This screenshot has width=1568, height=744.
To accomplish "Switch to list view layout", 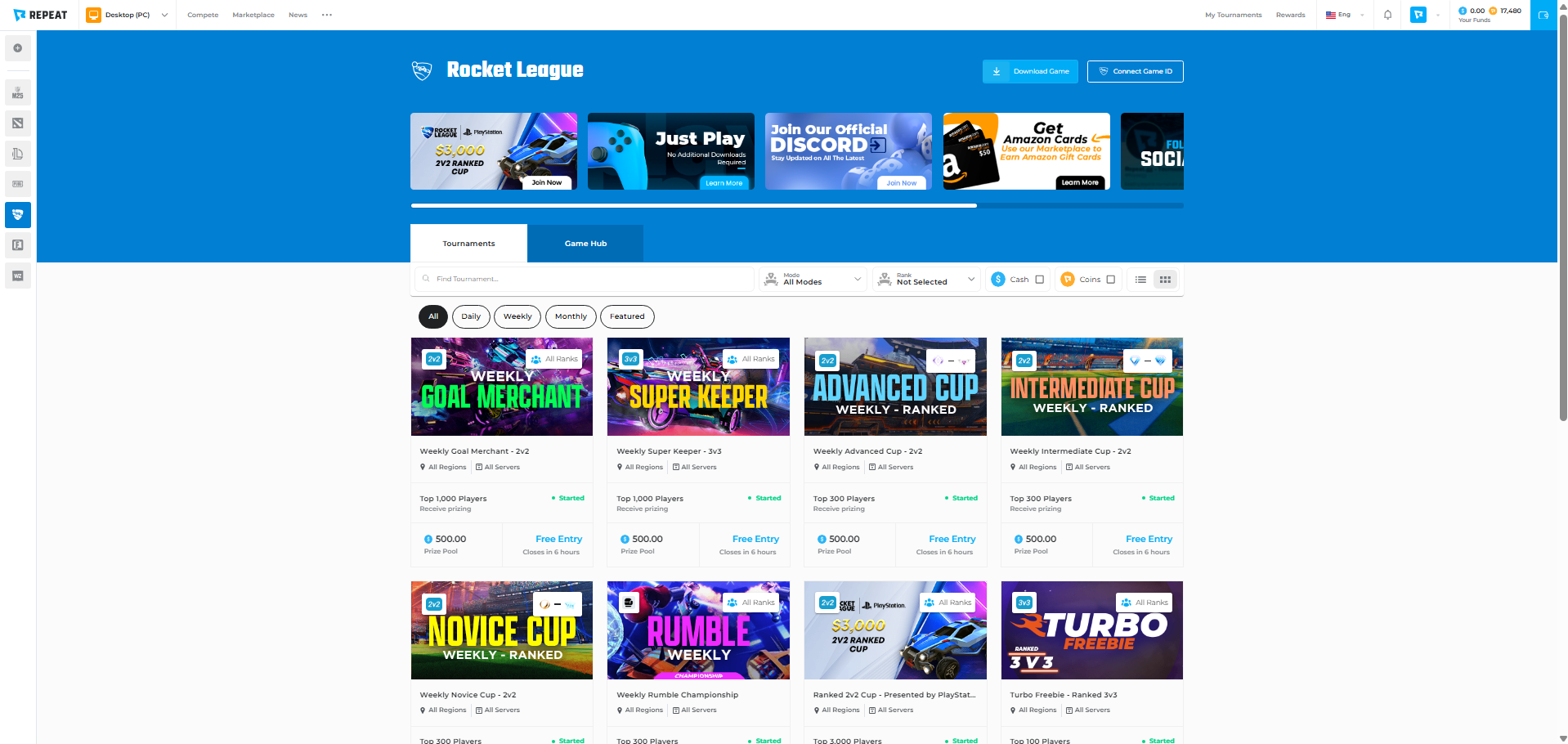I will 1140,280.
